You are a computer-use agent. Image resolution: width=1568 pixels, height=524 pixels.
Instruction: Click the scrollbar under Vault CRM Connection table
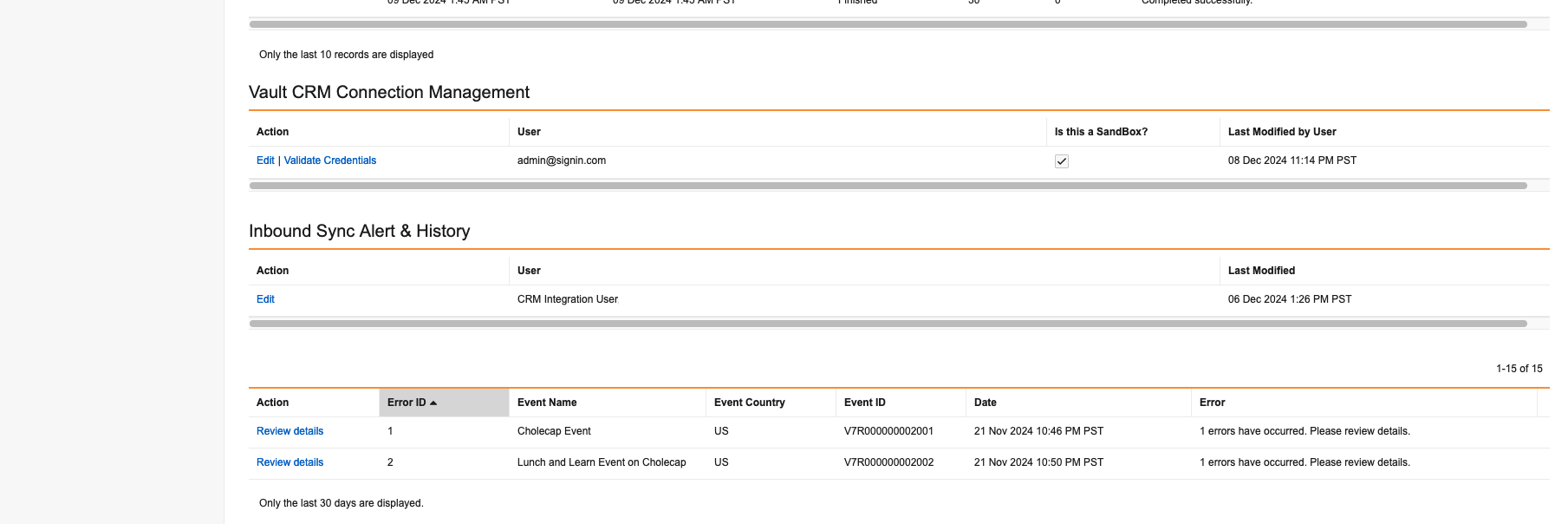888,186
